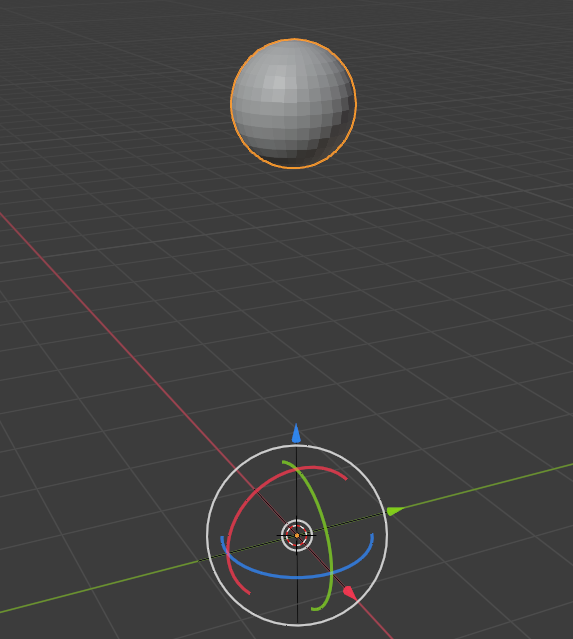Click the 3D cursor at the gizmo center
This screenshot has height=639, width=573.
[297, 535]
